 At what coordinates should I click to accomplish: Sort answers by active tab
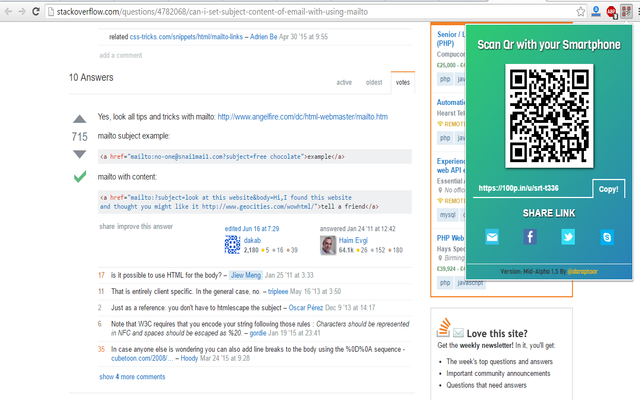coord(344,82)
